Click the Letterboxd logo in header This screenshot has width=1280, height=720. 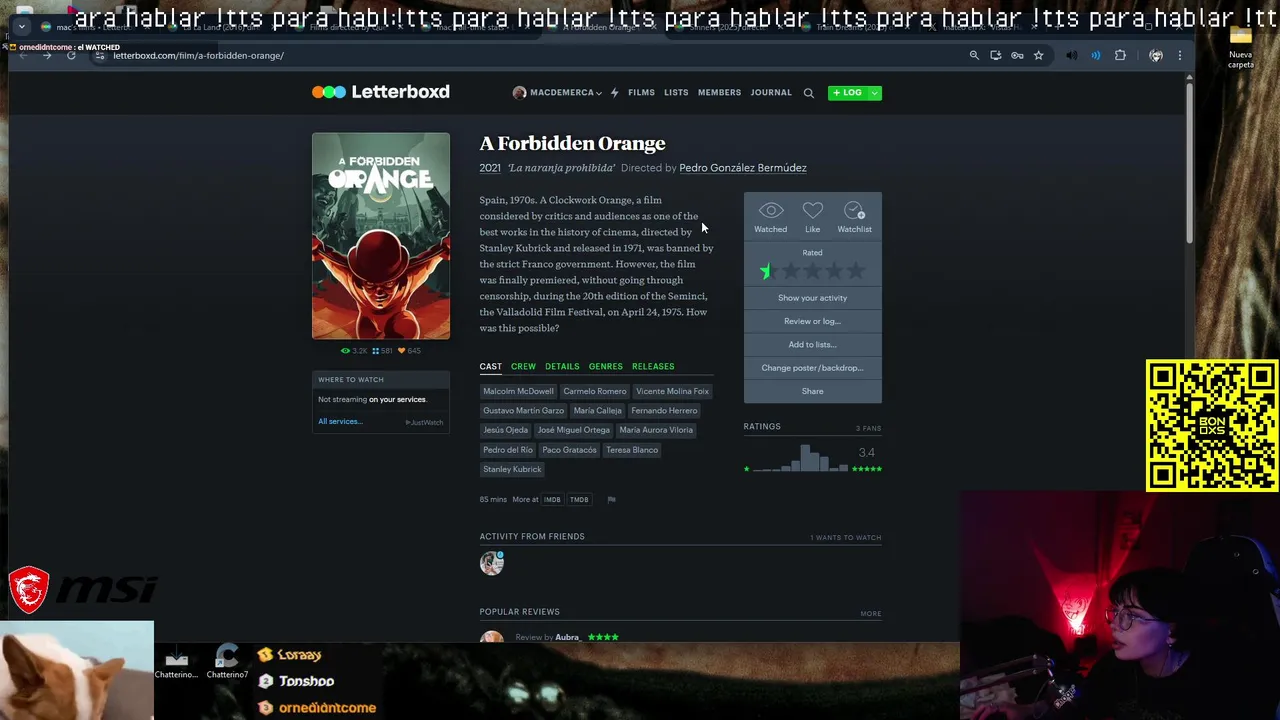[380, 92]
